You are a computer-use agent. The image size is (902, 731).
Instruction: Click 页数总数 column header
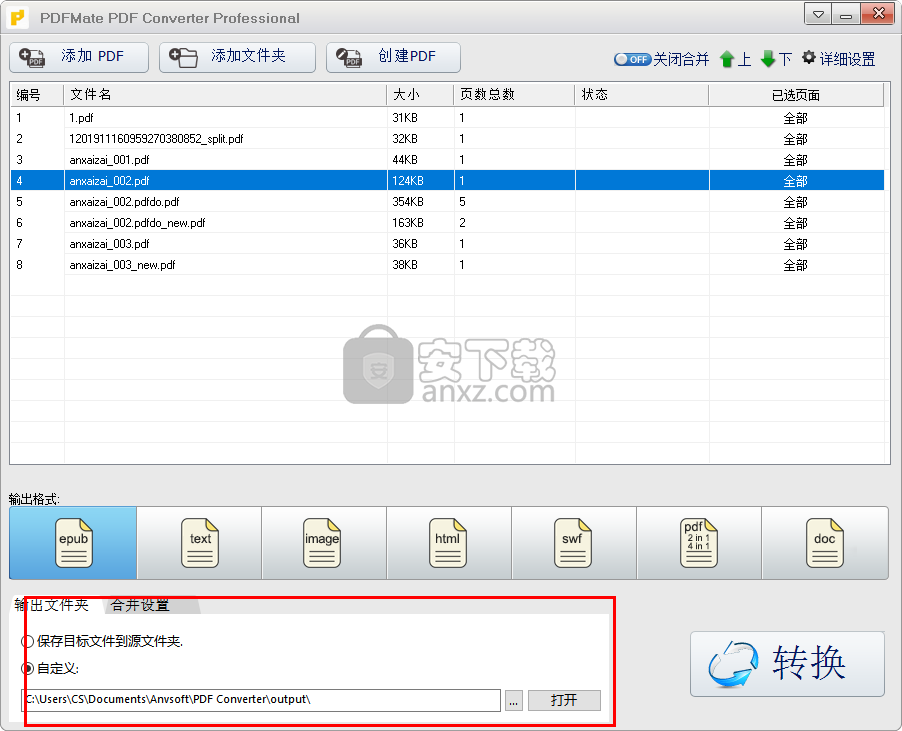coord(515,95)
